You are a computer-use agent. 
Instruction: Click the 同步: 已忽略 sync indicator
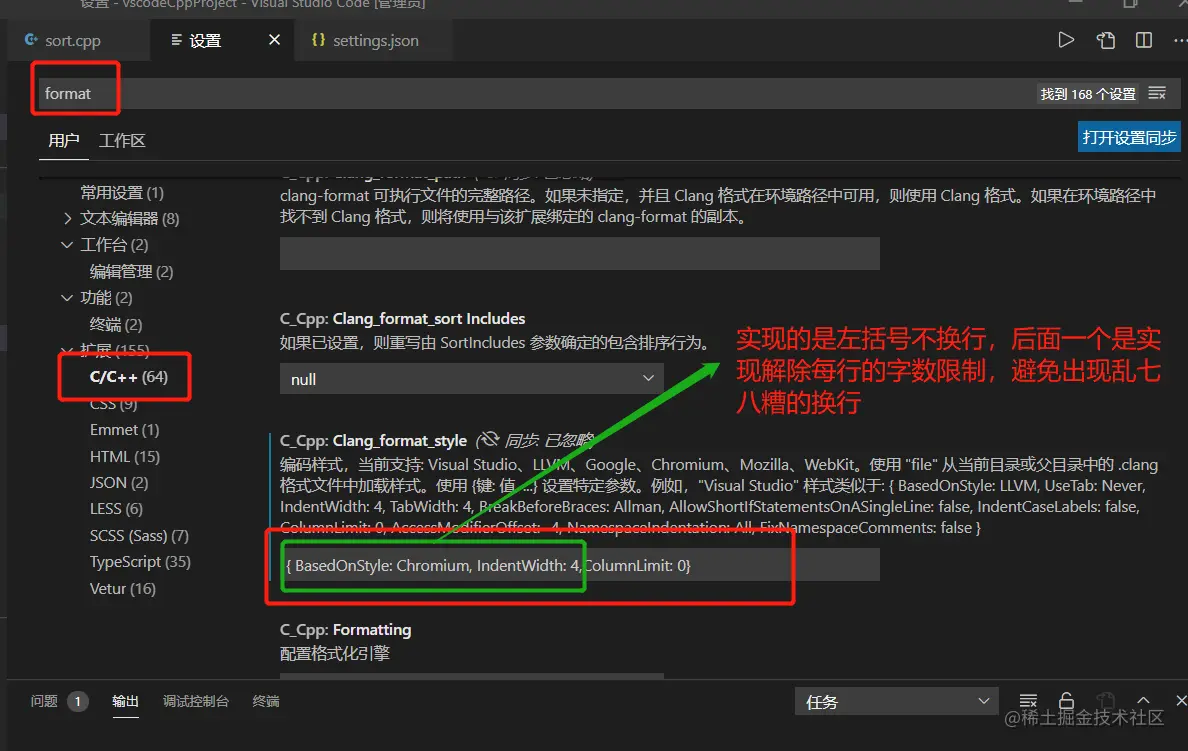pos(535,440)
